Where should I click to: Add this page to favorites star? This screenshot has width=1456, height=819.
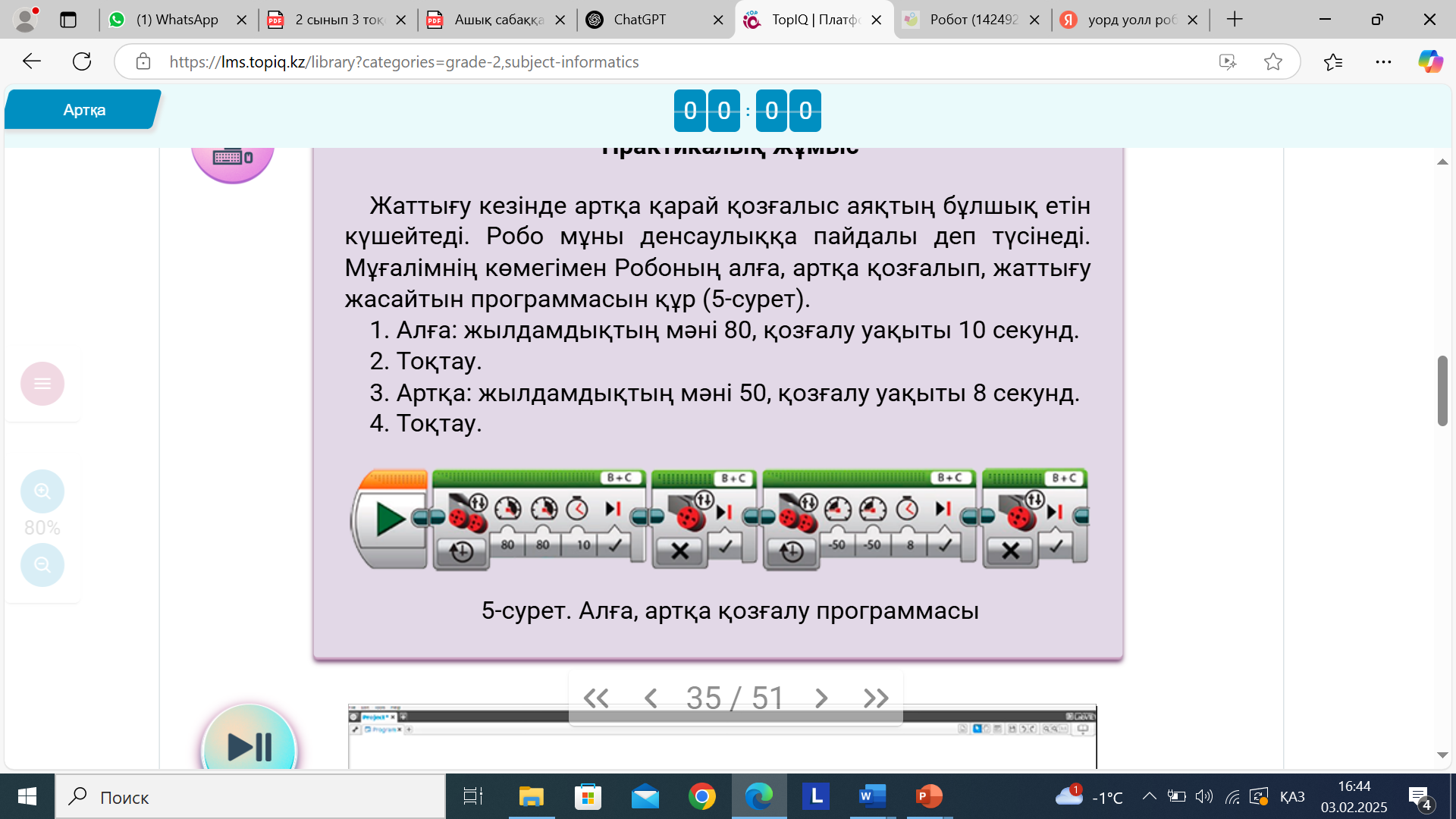coord(1273,62)
